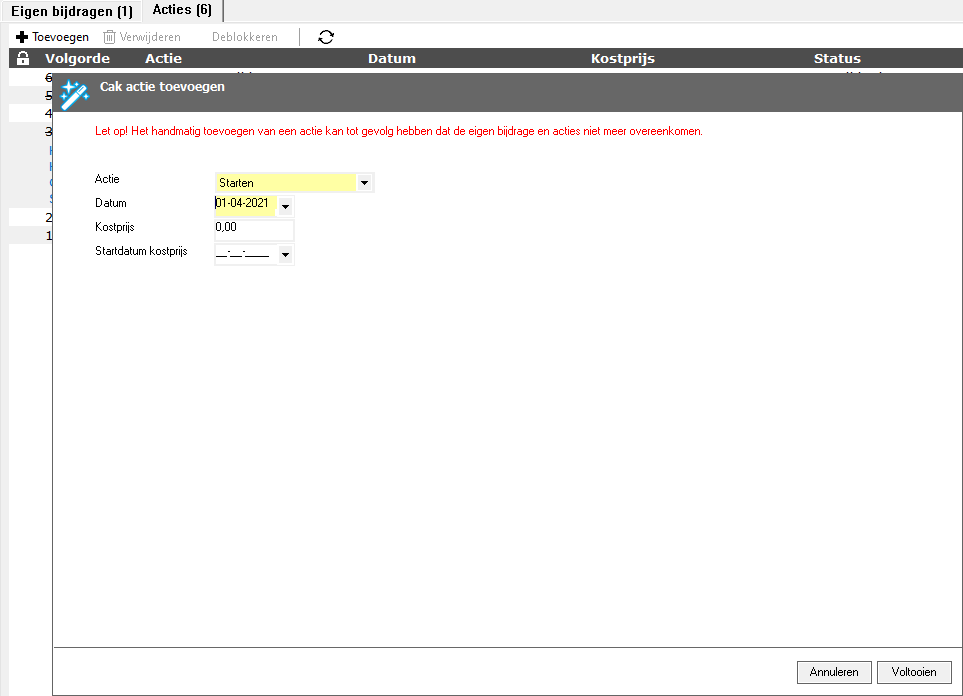
Task: Open the Datum date picker arrow
Action: click(x=285, y=207)
